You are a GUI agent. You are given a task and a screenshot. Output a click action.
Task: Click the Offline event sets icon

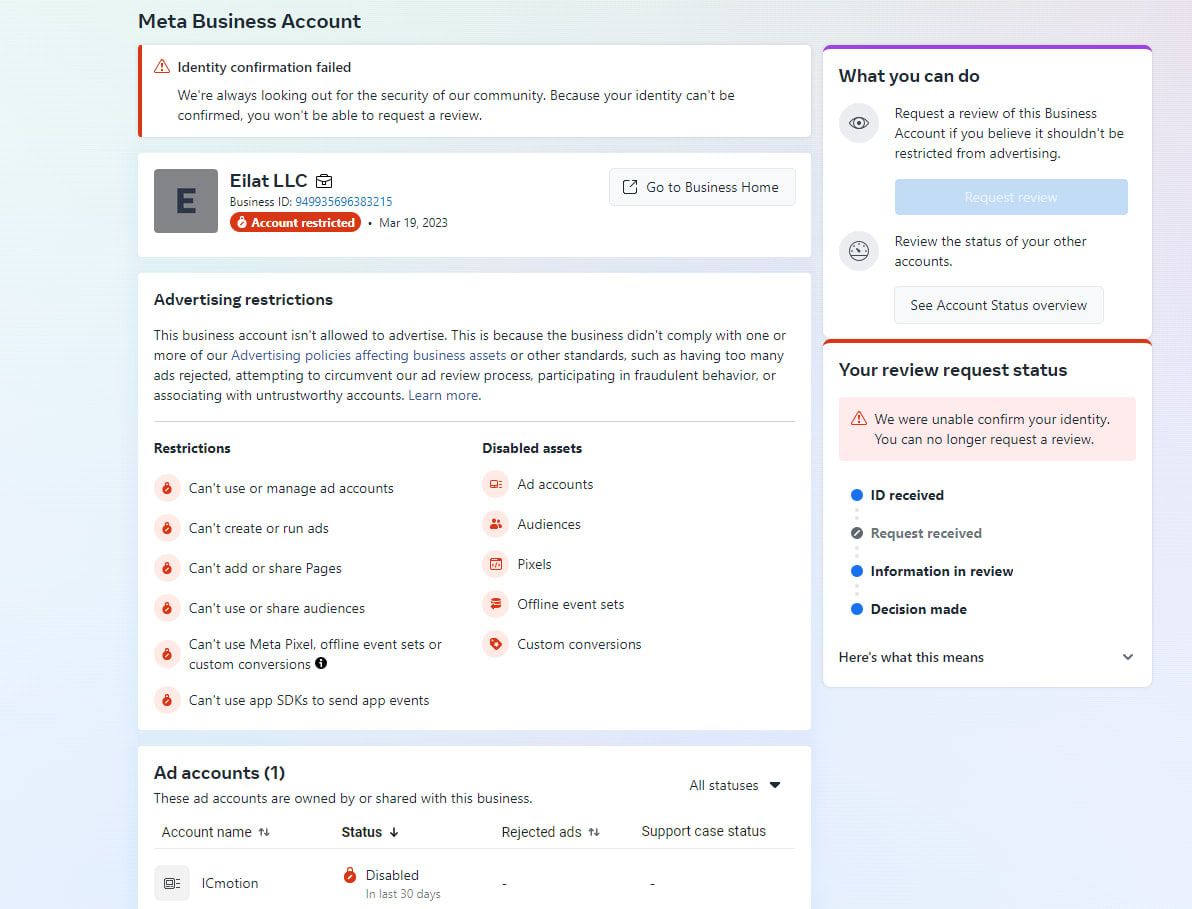(x=495, y=604)
